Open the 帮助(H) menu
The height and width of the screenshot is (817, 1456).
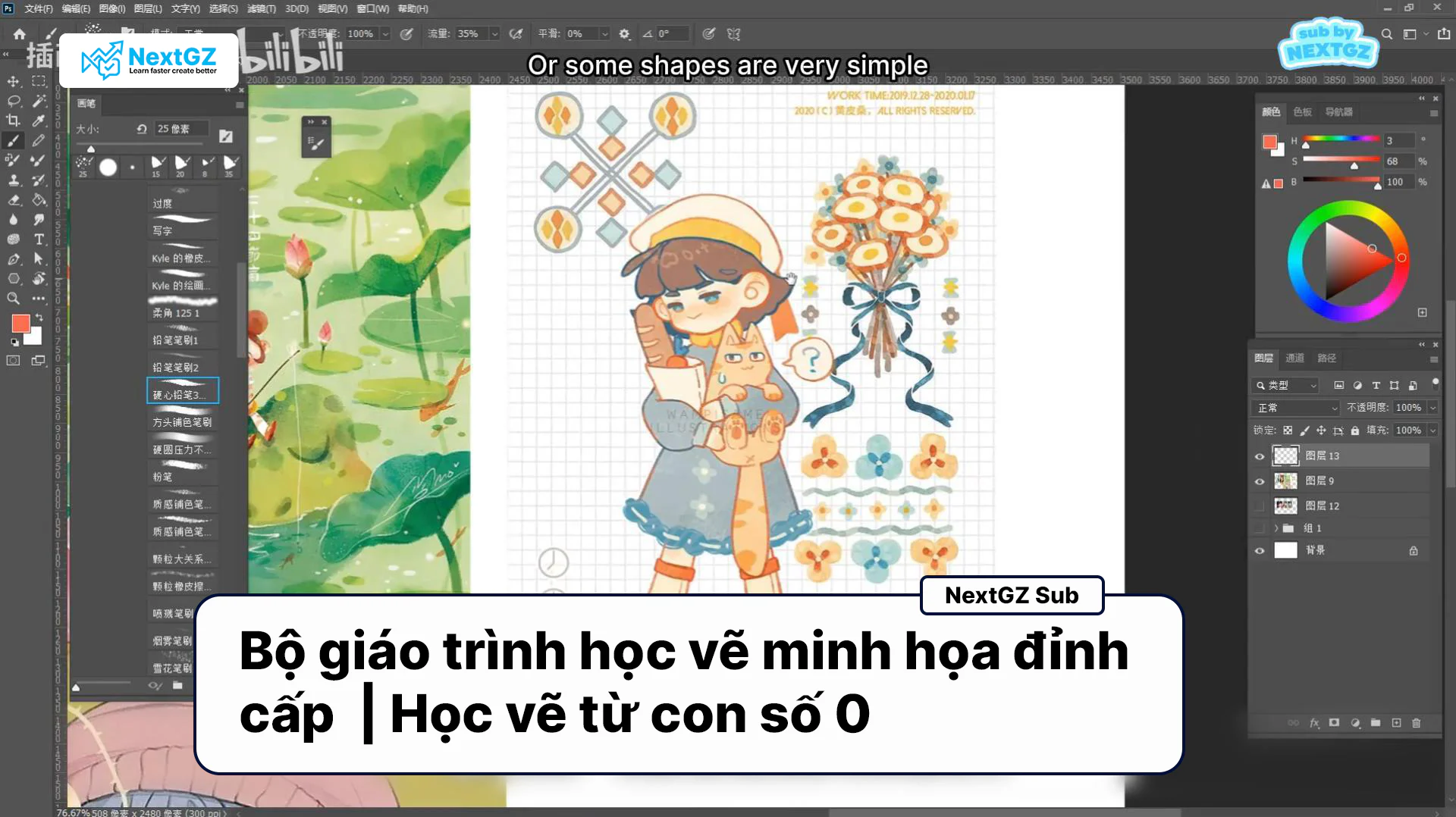[413, 8]
